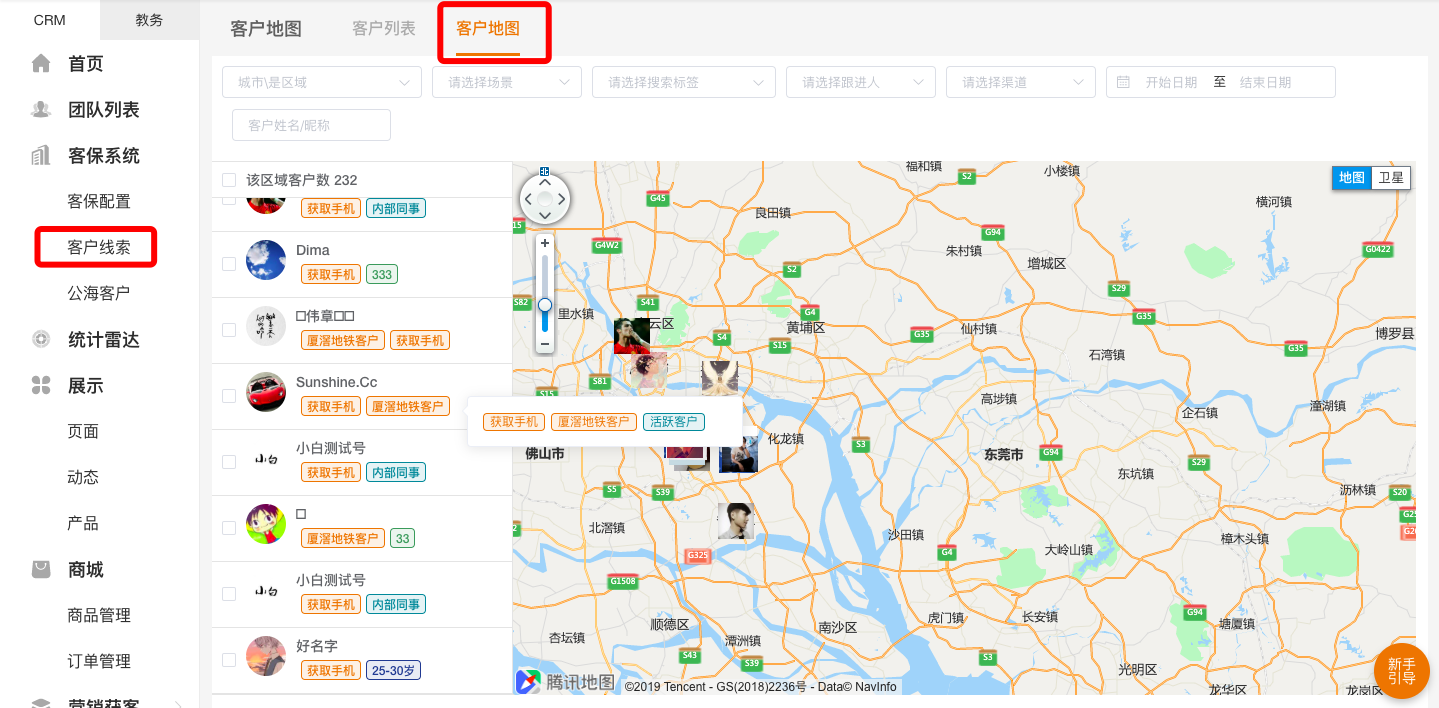The image size is (1439, 708).
Task: Click the orange 新手引导 button
Action: 1401,671
